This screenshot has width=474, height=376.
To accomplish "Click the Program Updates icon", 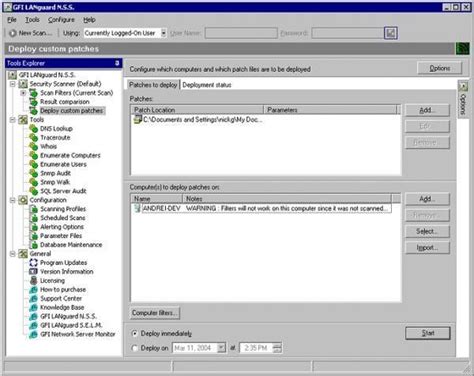I will (33, 263).
